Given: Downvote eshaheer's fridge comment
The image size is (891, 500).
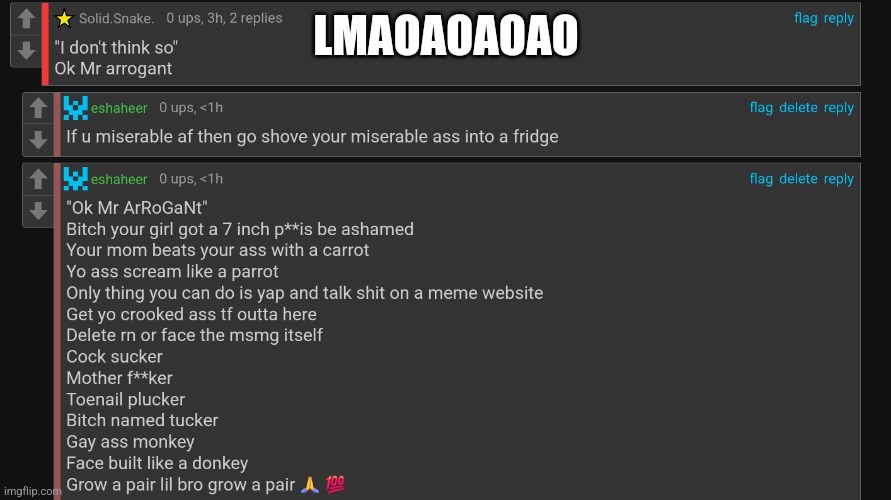Looking at the screenshot, I should 38,139.
